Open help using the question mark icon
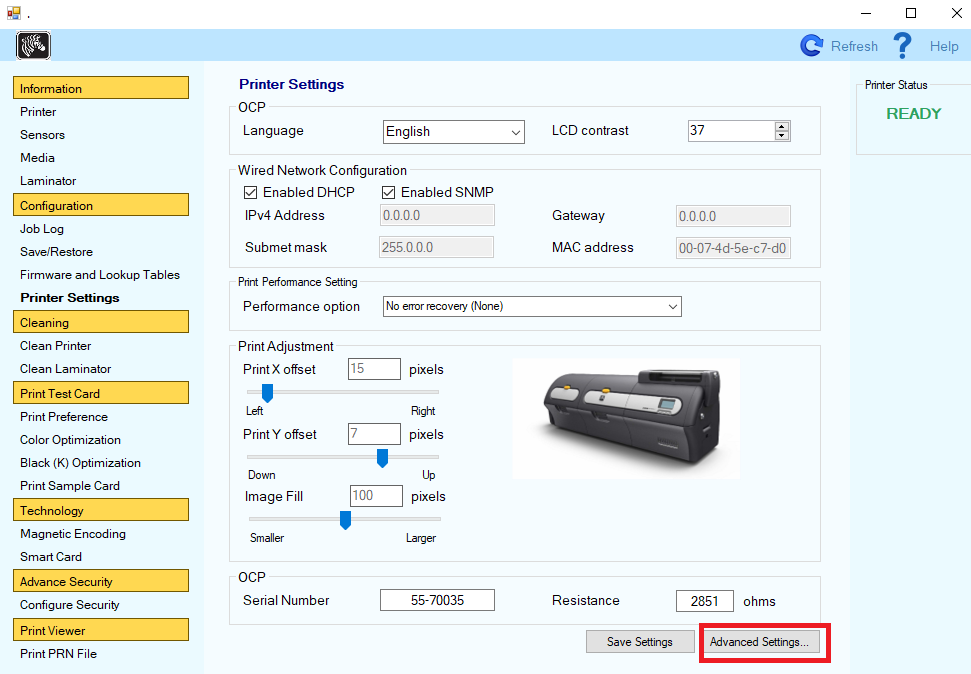Screen dimensions: 971x674 pos(902,45)
